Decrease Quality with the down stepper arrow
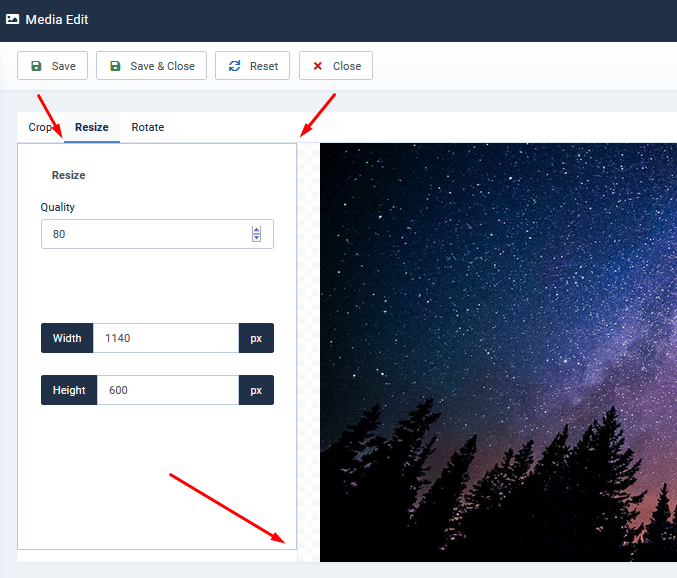This screenshot has height=578, width=677. click(x=256, y=238)
